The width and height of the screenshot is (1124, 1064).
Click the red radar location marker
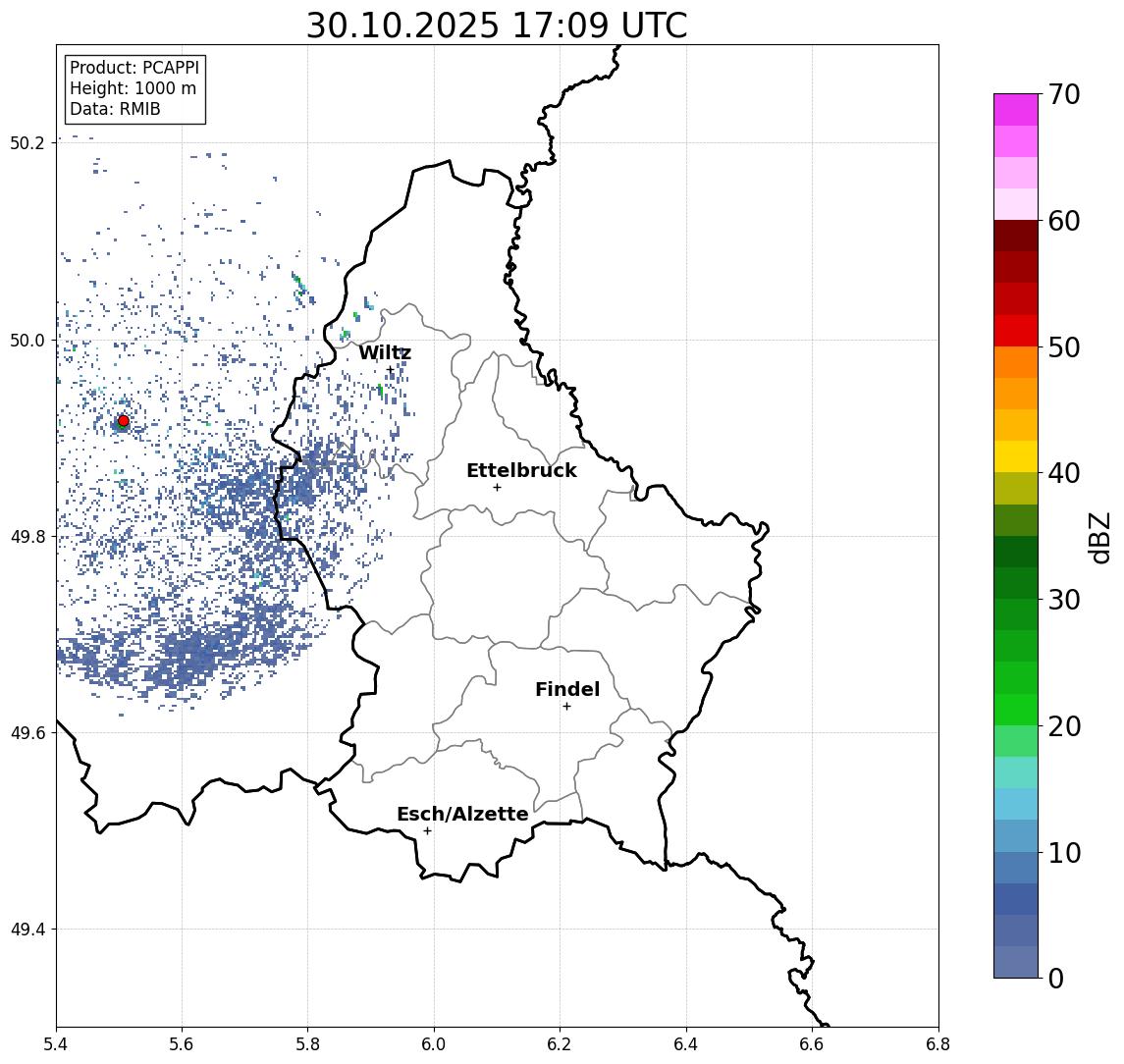pos(124,421)
